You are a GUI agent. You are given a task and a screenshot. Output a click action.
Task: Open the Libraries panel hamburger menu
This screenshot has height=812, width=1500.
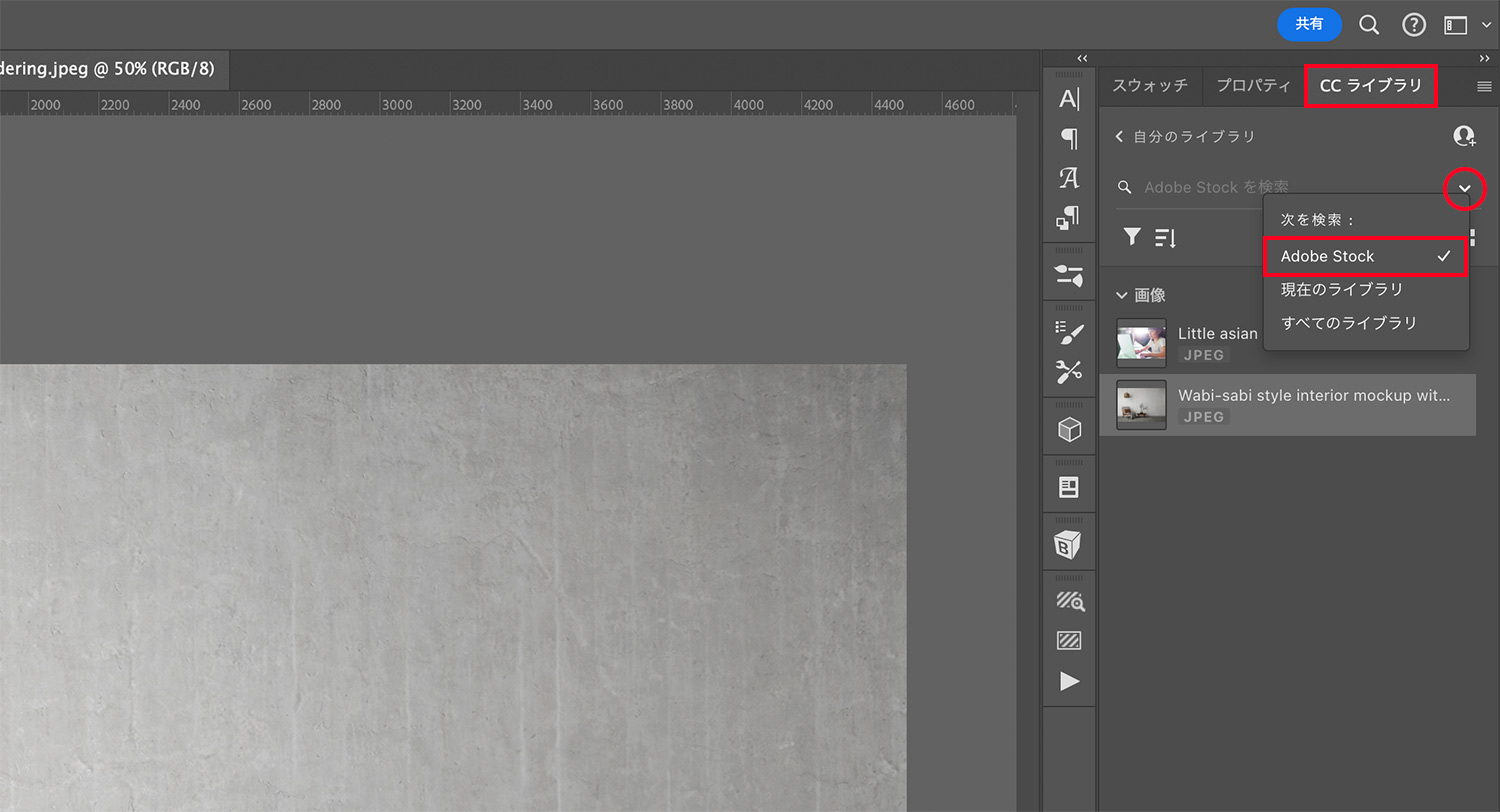(x=1484, y=87)
